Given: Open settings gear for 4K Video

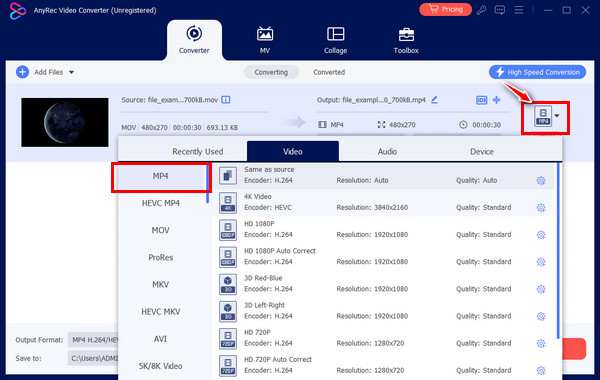Looking at the screenshot, I should point(541,207).
